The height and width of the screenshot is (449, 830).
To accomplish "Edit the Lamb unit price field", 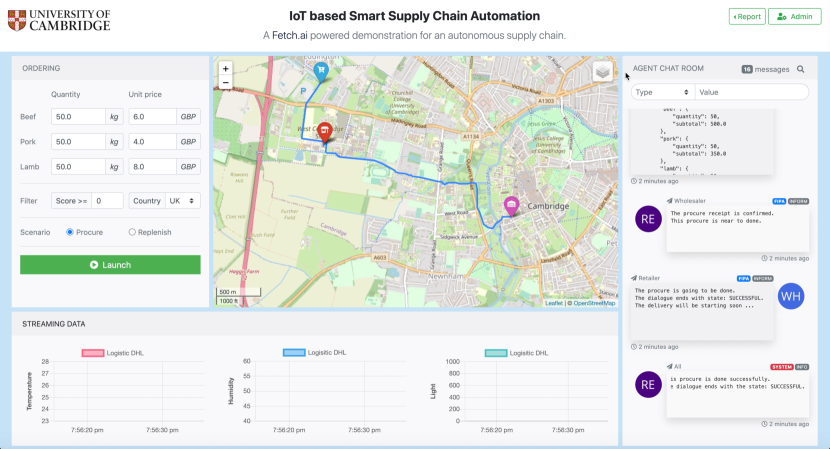I will [x=152, y=166].
